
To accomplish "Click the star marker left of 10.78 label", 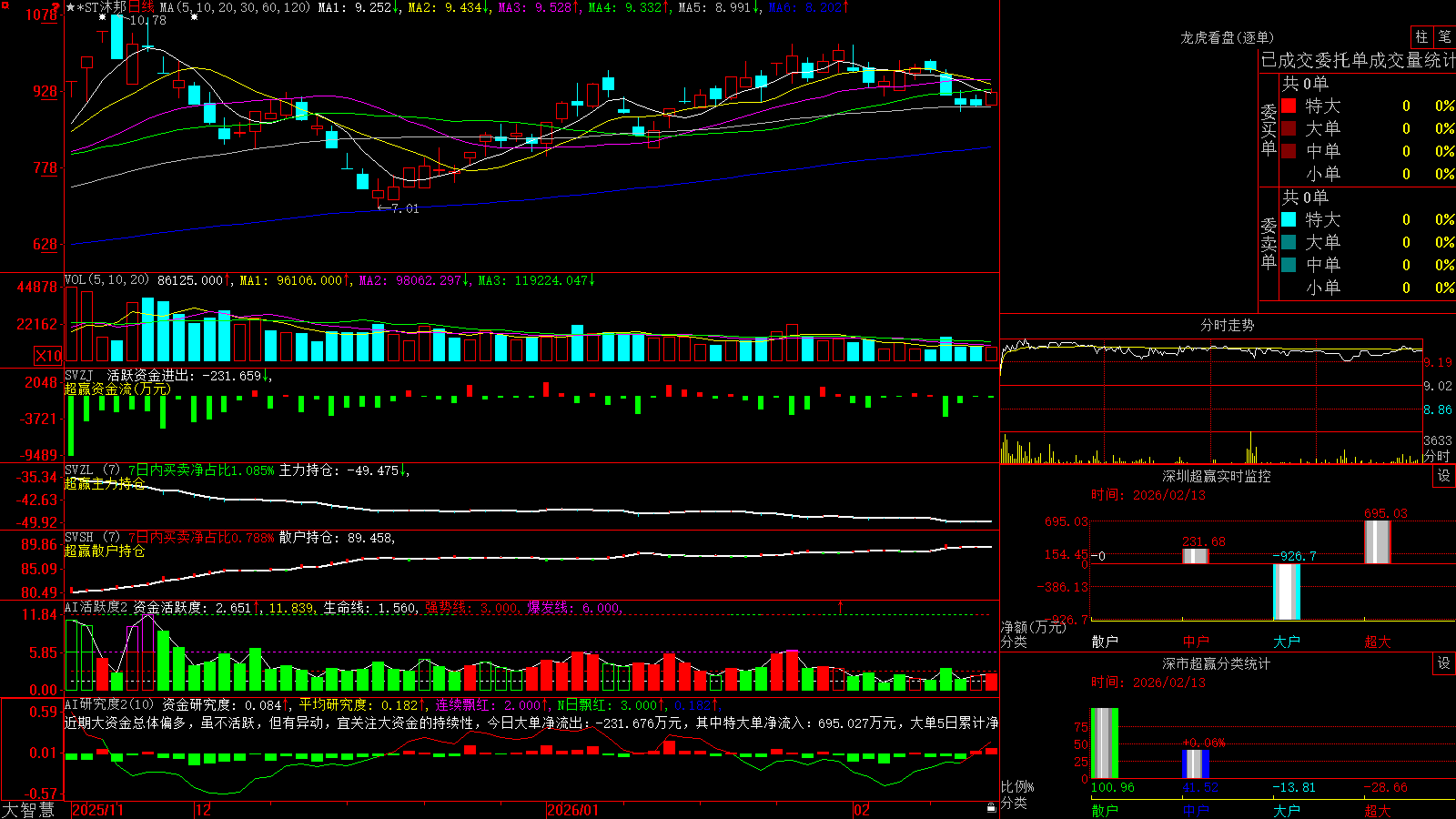I will coord(102,17).
